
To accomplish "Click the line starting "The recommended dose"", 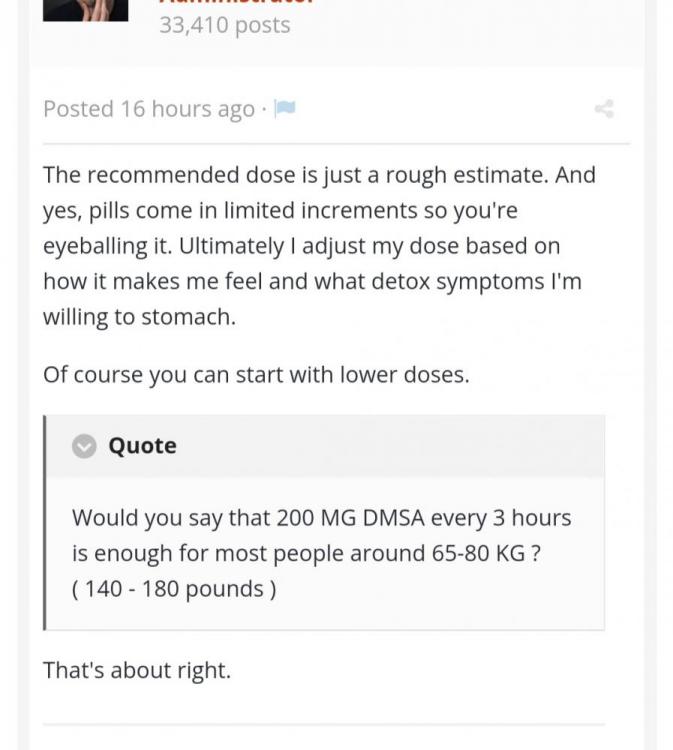I will [320, 175].
